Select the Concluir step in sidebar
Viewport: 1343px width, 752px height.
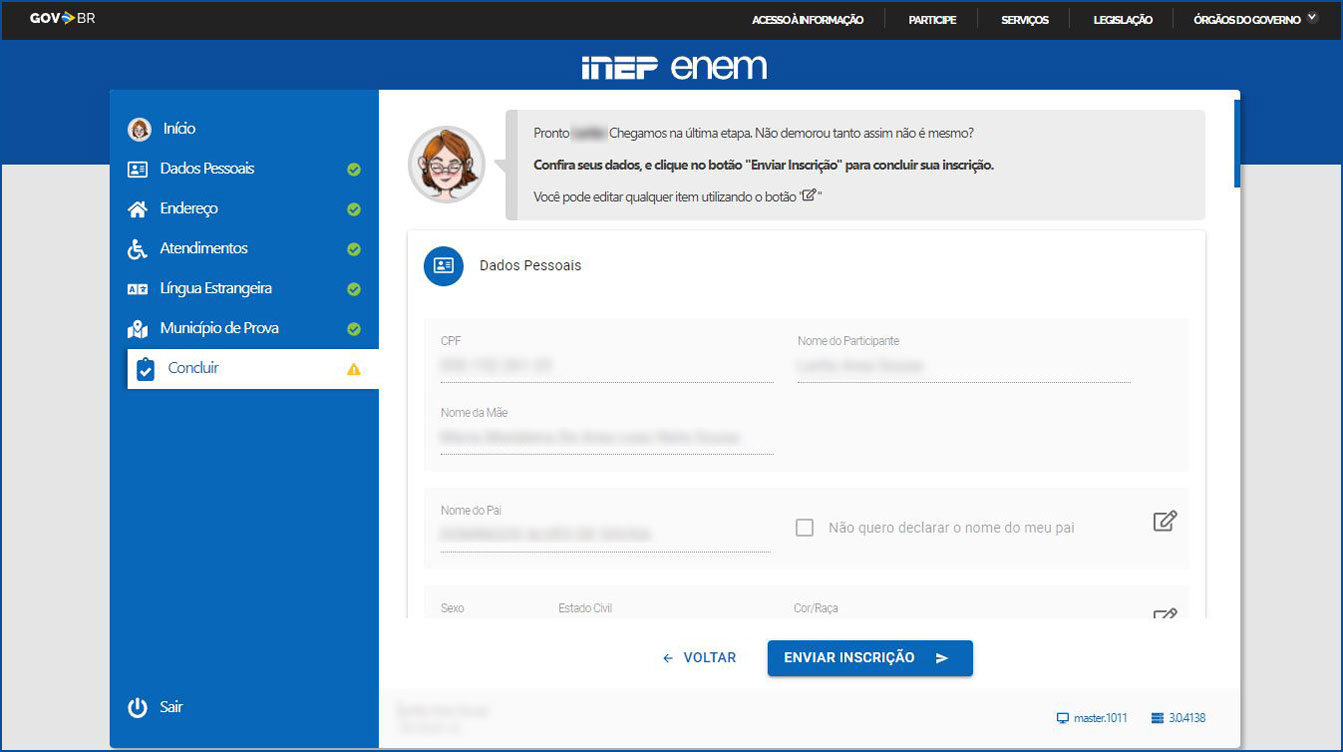pos(193,368)
